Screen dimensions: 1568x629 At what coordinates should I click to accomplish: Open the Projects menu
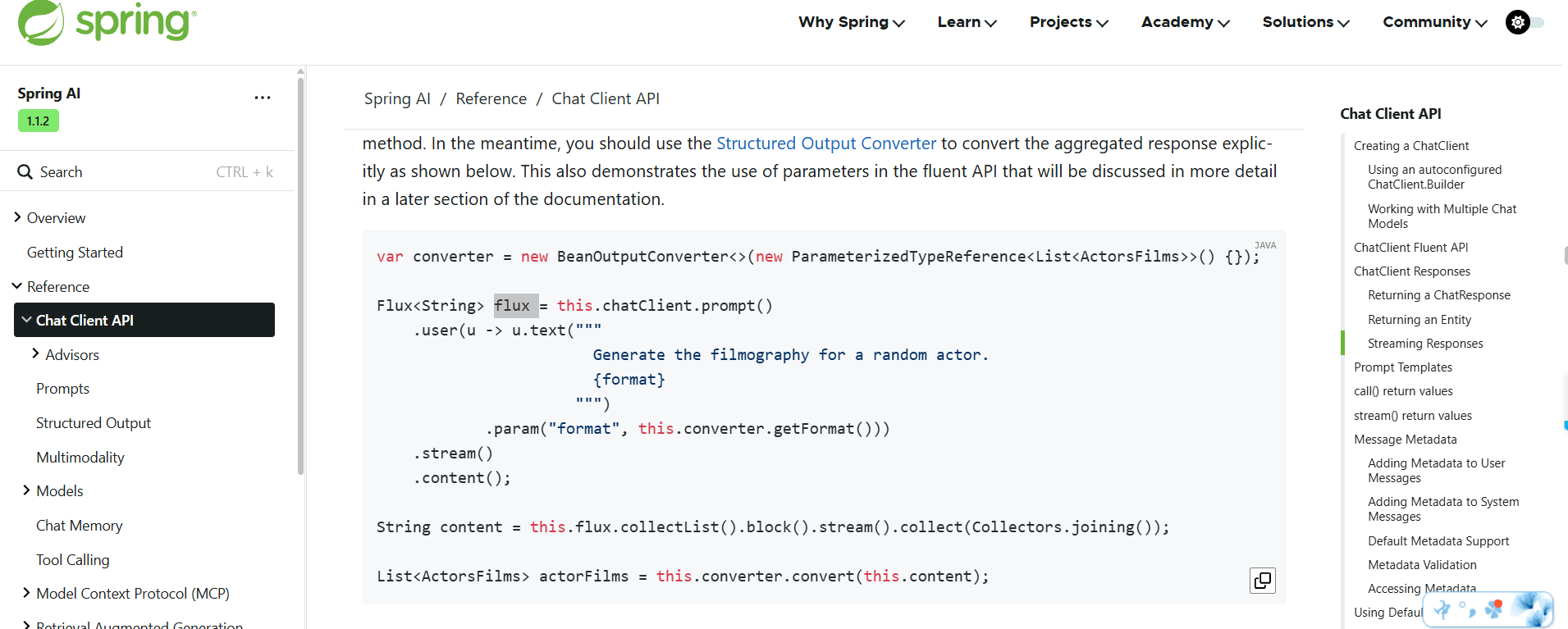point(1069,22)
